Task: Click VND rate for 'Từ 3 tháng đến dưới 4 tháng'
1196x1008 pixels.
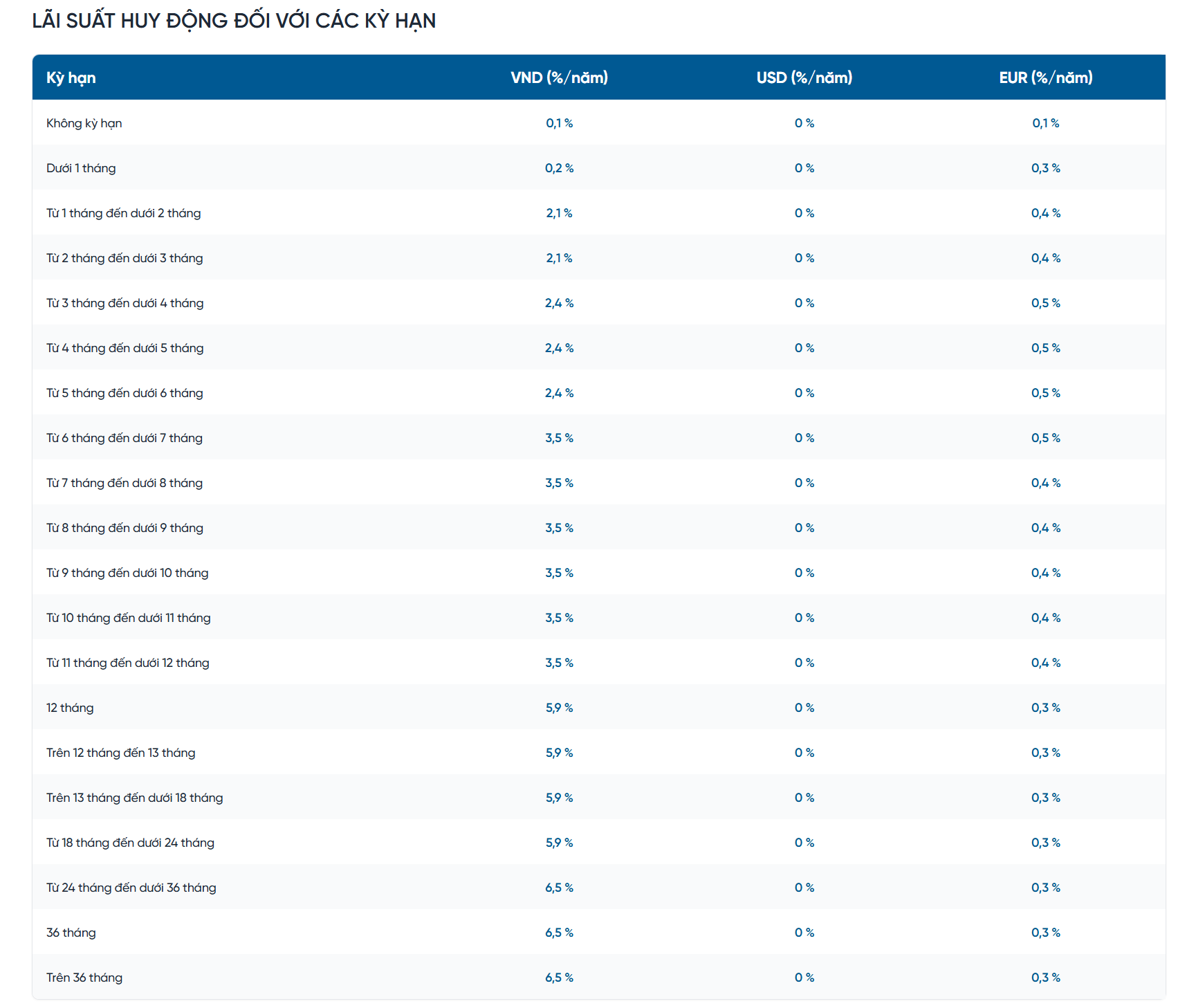Action: tap(559, 303)
